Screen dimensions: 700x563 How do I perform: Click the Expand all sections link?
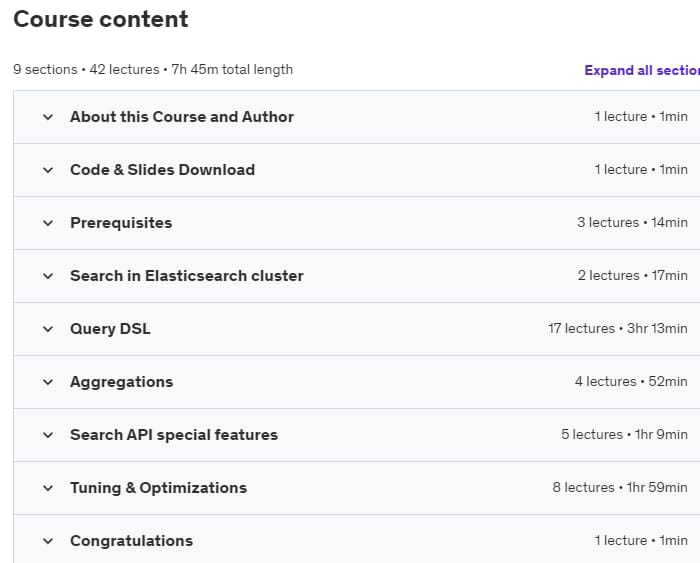[642, 70]
